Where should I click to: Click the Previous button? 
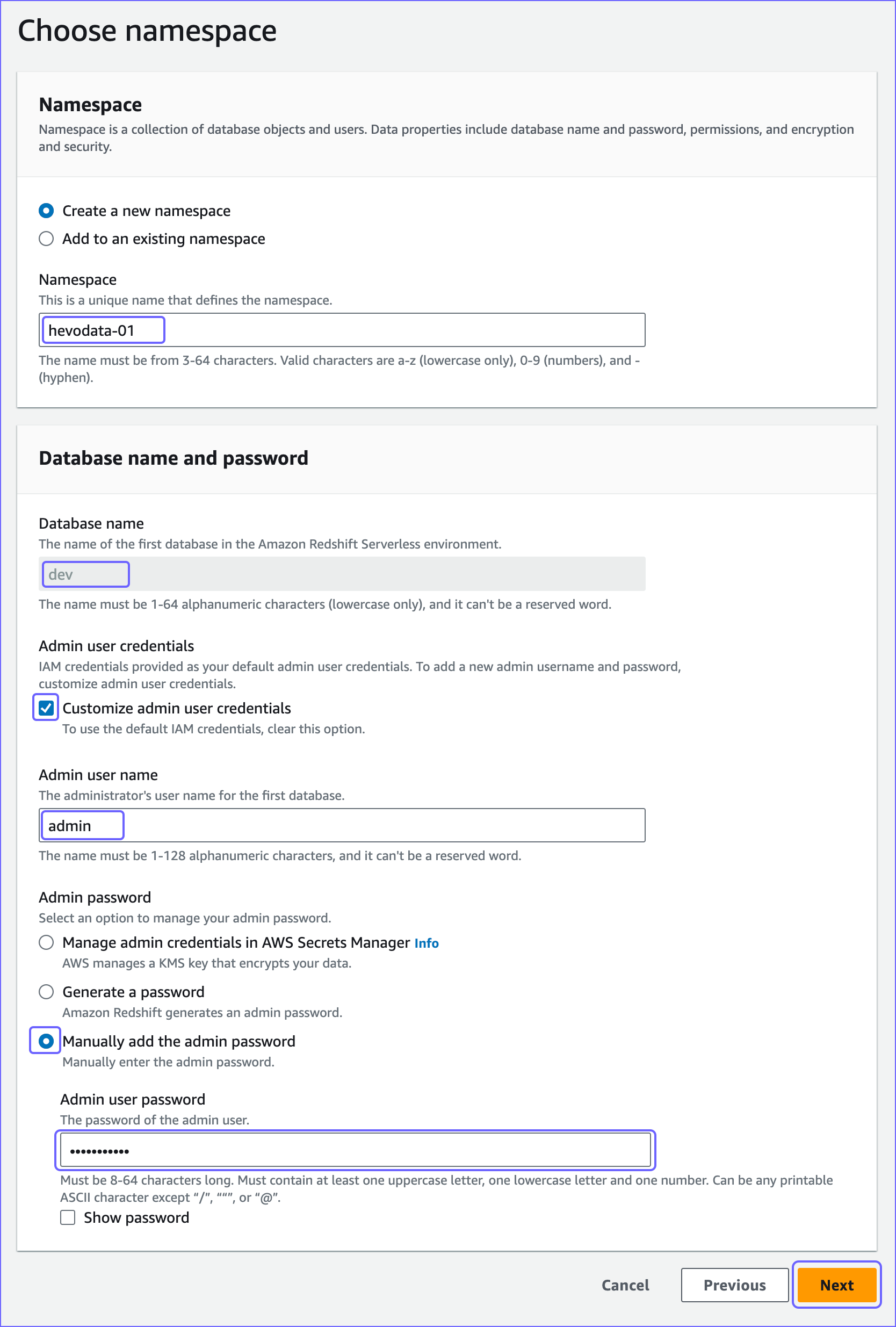click(735, 1285)
